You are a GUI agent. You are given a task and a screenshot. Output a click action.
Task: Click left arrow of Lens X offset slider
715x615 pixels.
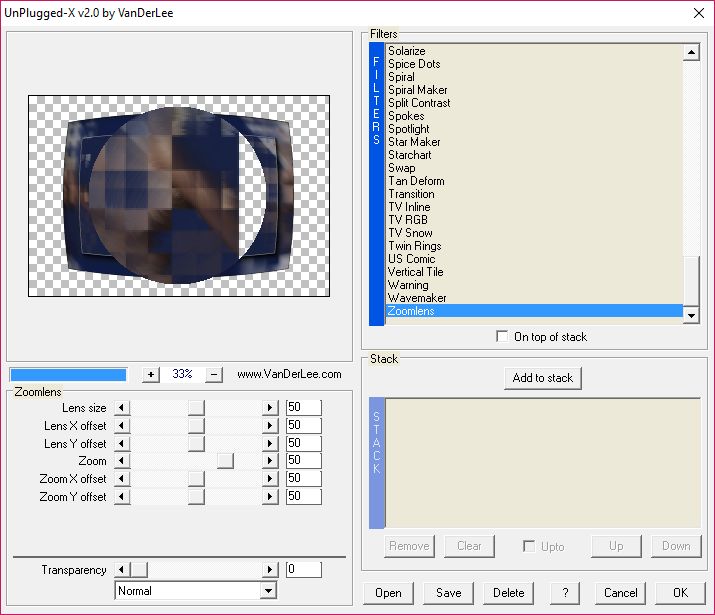click(x=122, y=425)
